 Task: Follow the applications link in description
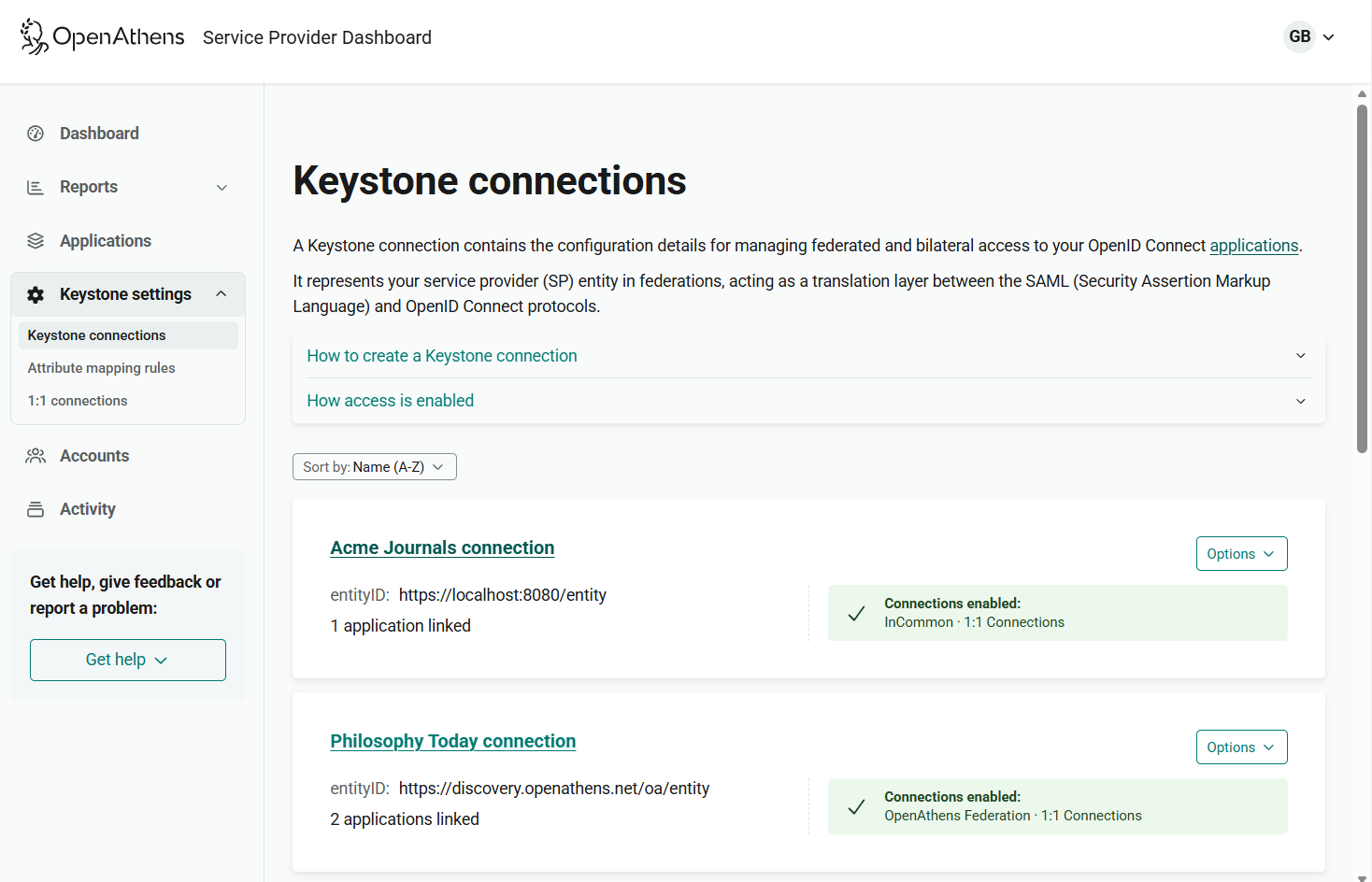pos(1254,246)
